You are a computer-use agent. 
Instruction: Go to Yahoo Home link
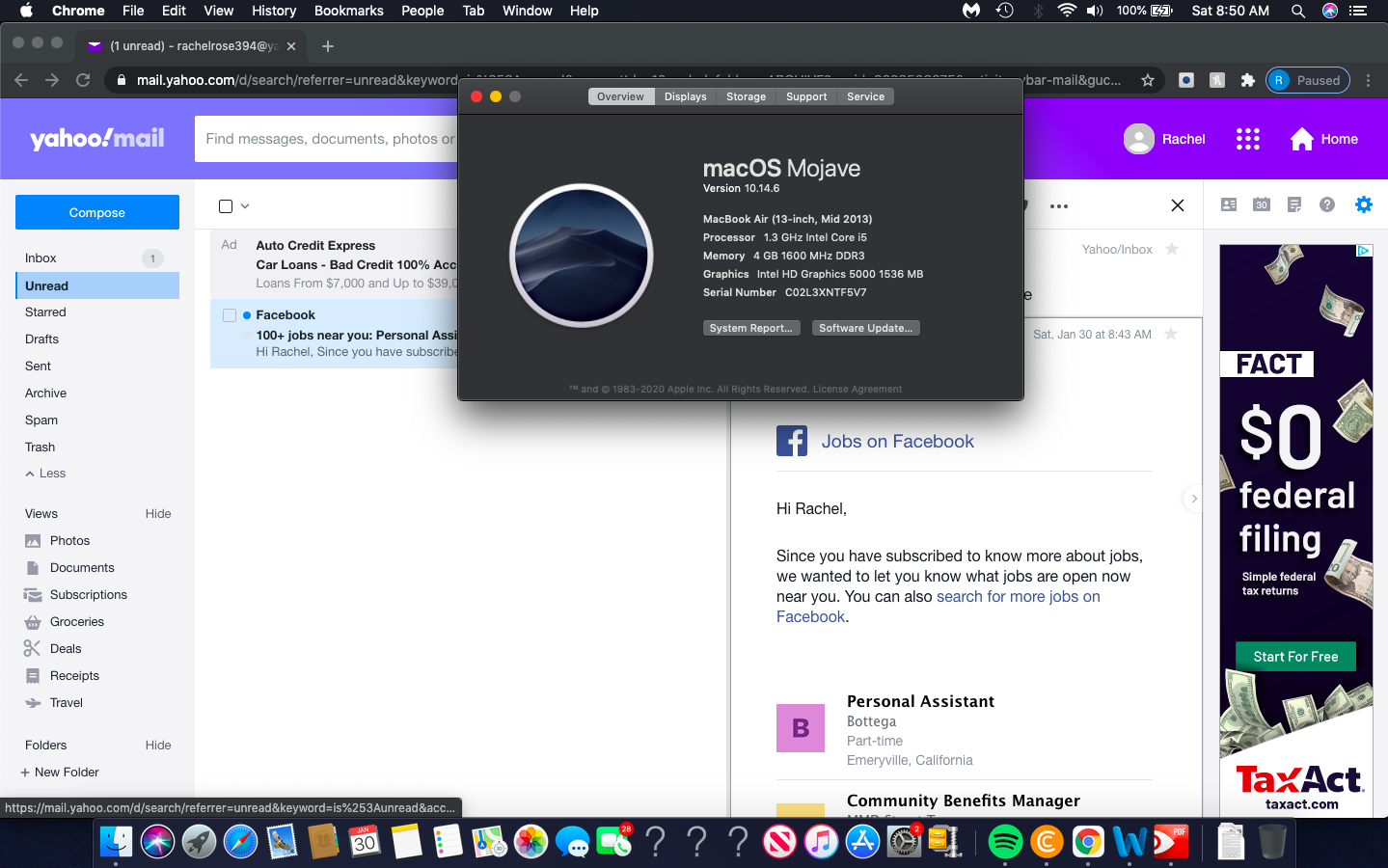pyautogui.click(x=1324, y=139)
